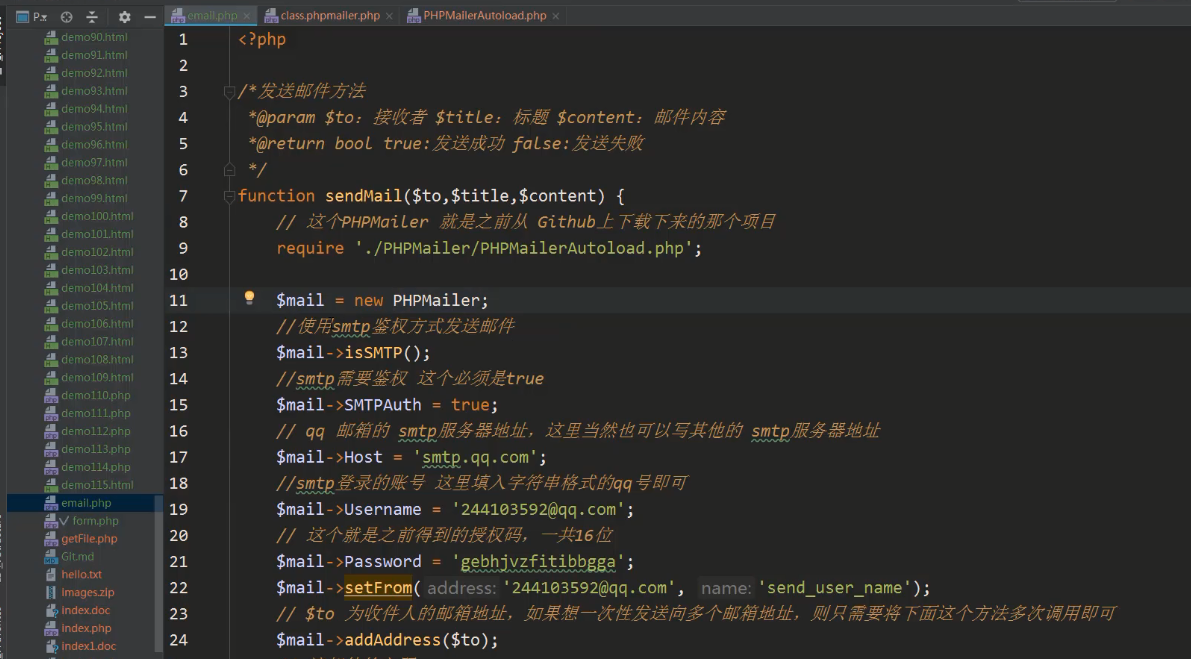Select email.php in the project tree

(87, 502)
